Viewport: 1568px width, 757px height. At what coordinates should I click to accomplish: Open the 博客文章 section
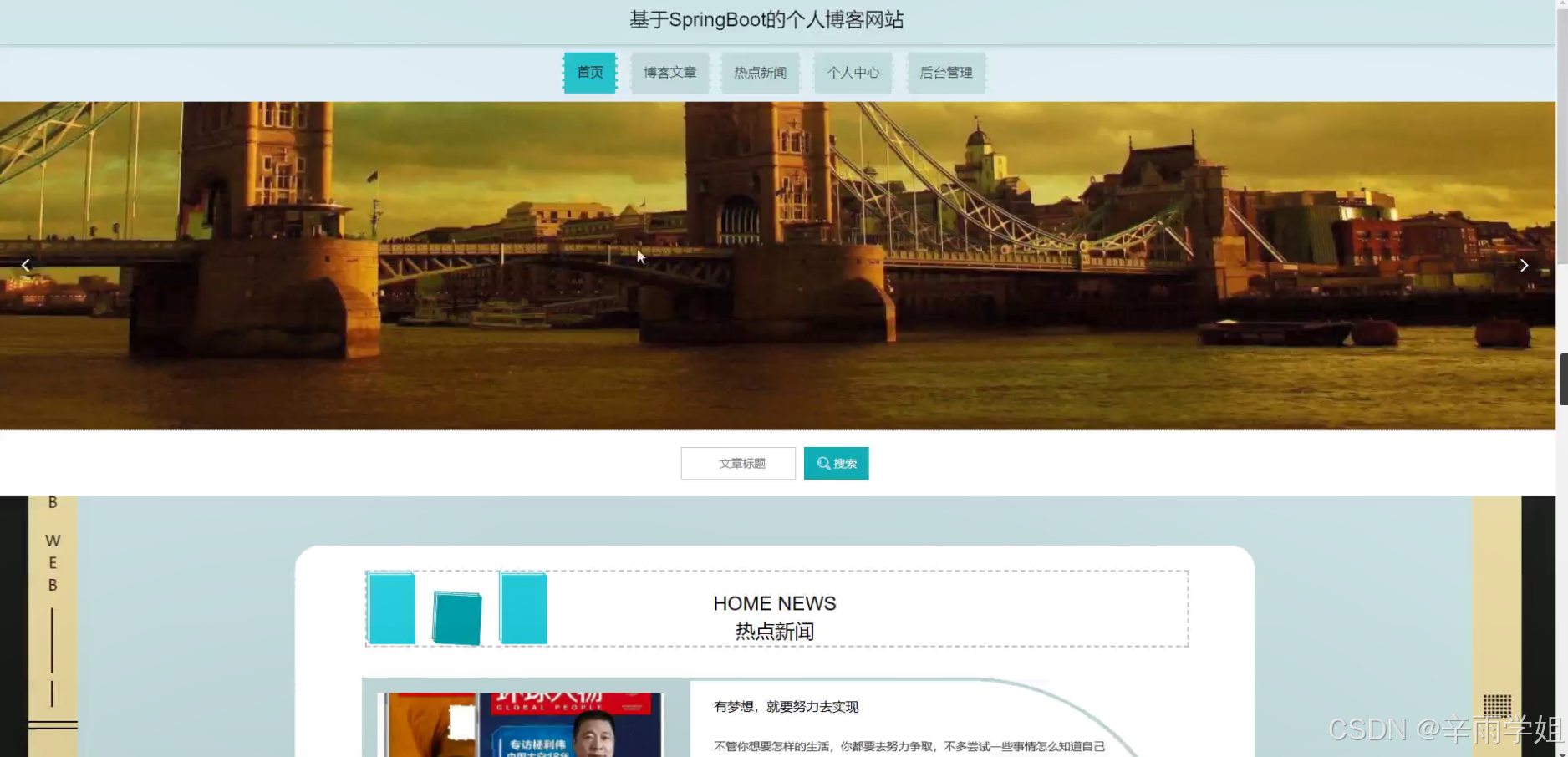(669, 73)
